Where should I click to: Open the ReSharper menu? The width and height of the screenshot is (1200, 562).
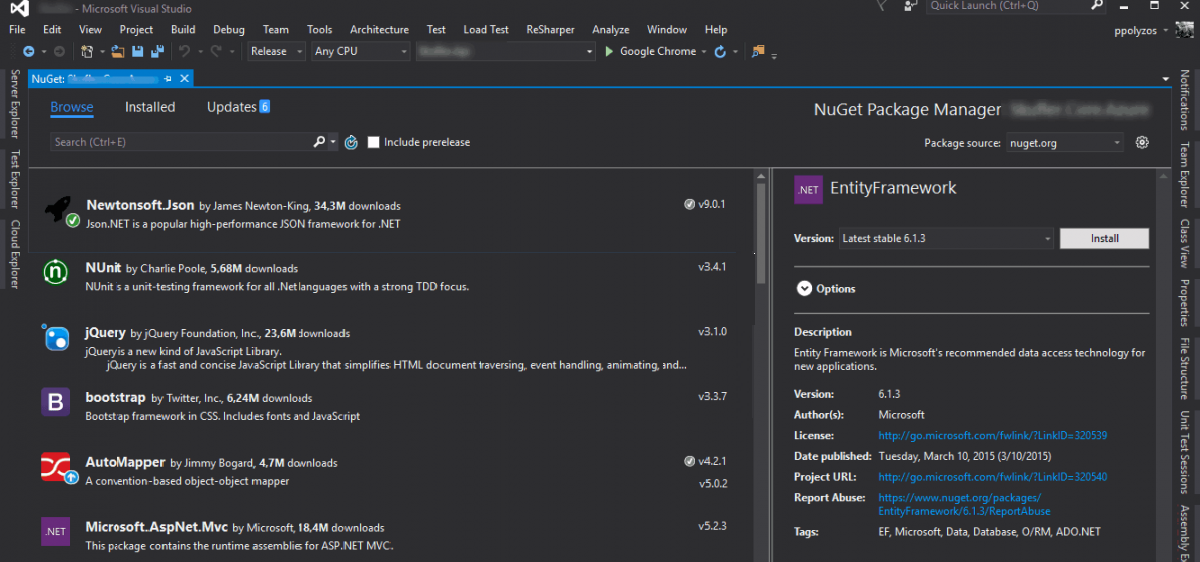(x=550, y=30)
